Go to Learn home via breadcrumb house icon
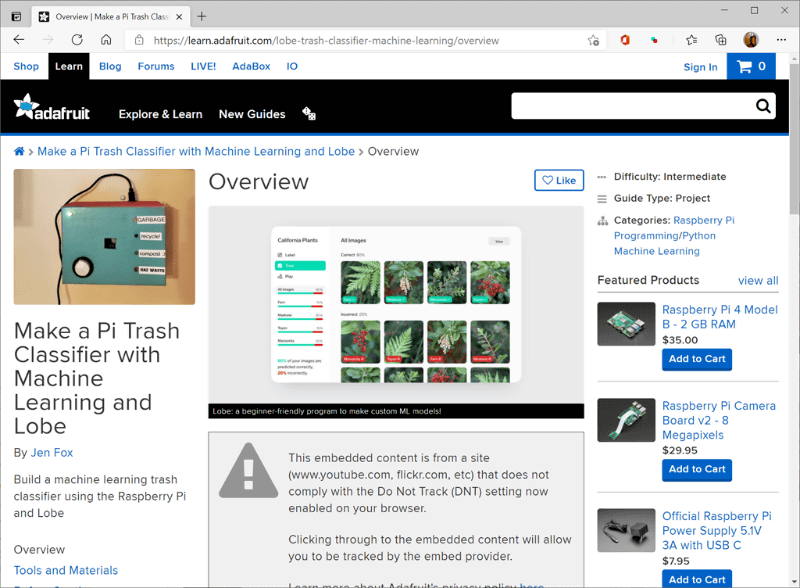The width and height of the screenshot is (800, 588). (19, 151)
